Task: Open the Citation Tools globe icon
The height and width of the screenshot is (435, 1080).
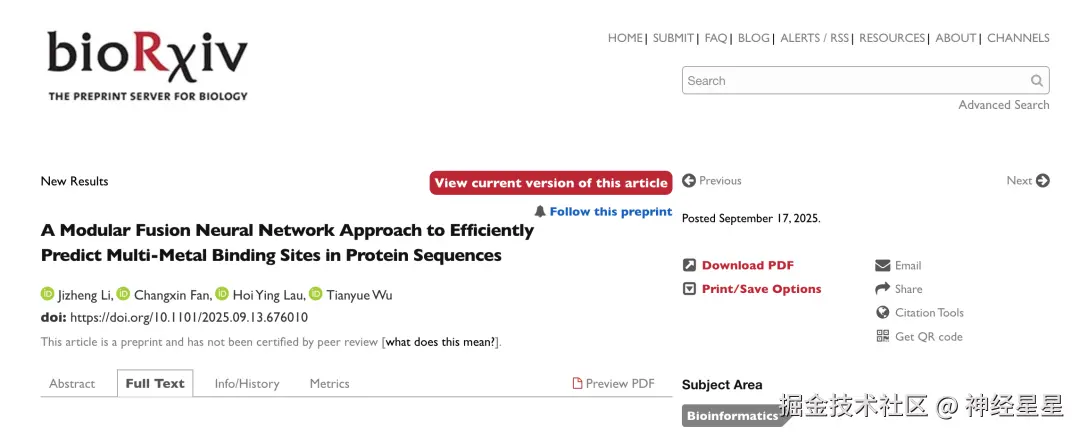Action: 882,313
